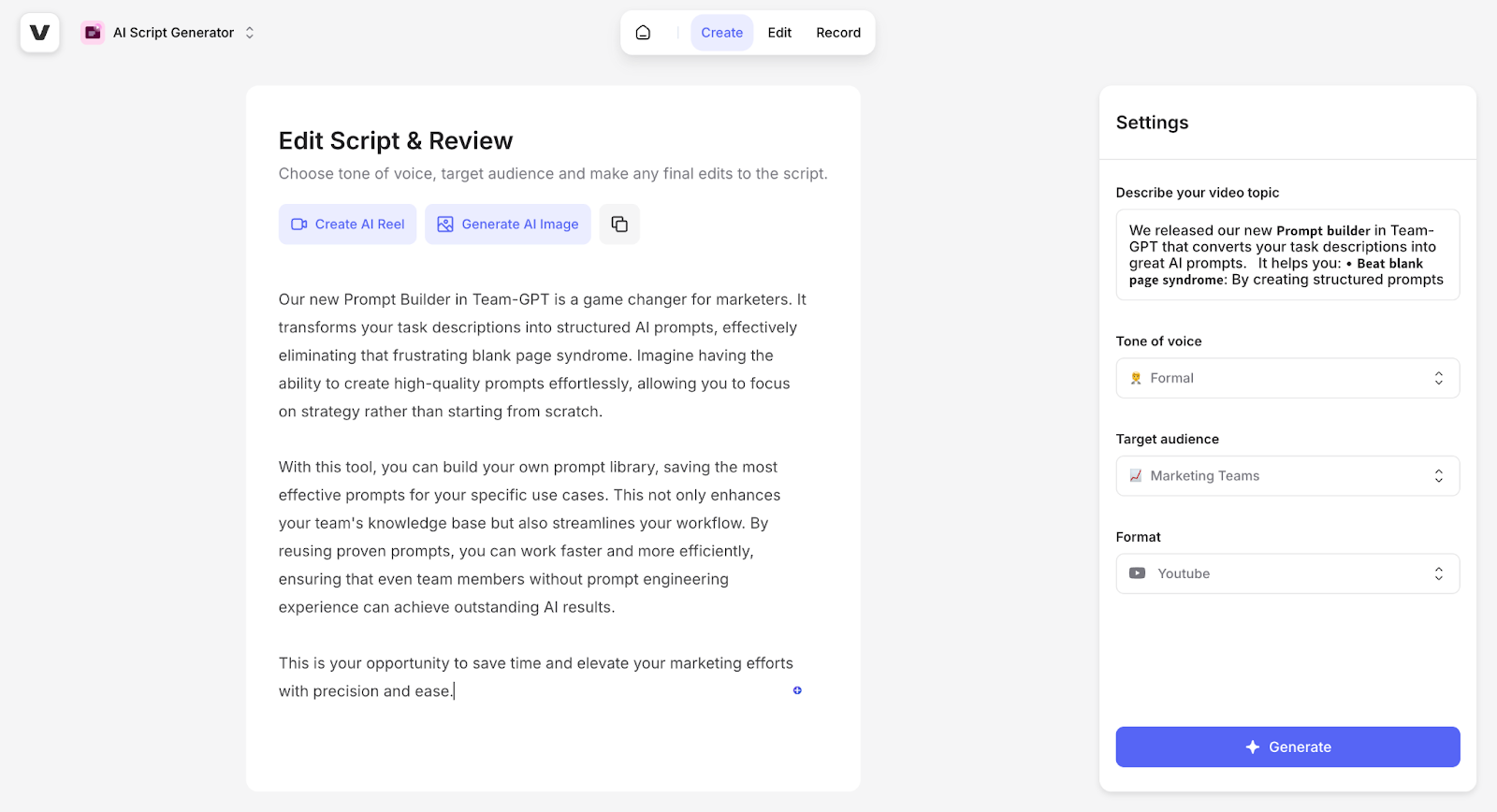Open the Format dropdown showing Youtube
The image size is (1497, 812).
1287,573
